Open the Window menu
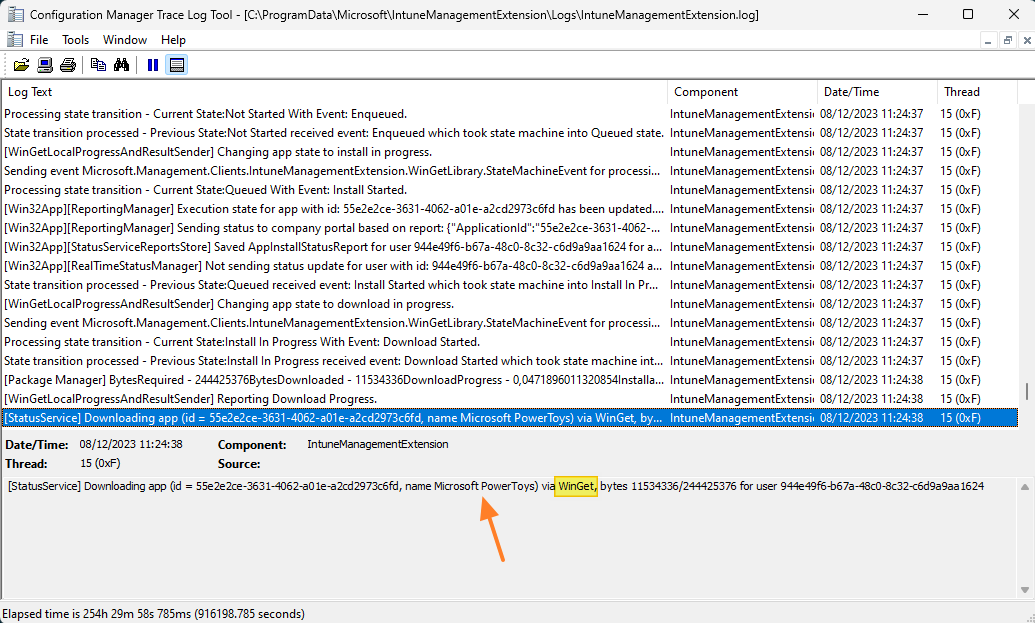 [124, 39]
